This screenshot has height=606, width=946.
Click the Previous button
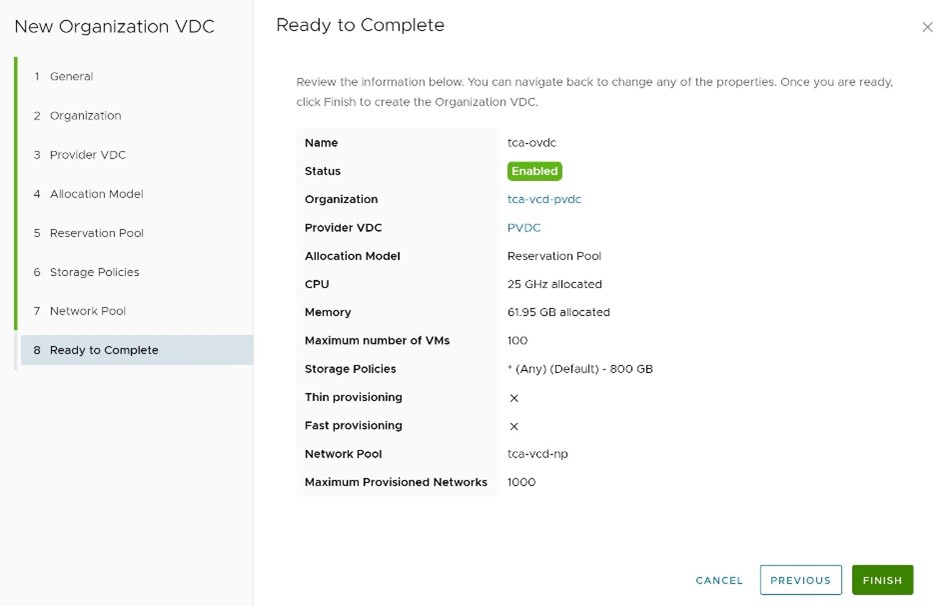[801, 580]
